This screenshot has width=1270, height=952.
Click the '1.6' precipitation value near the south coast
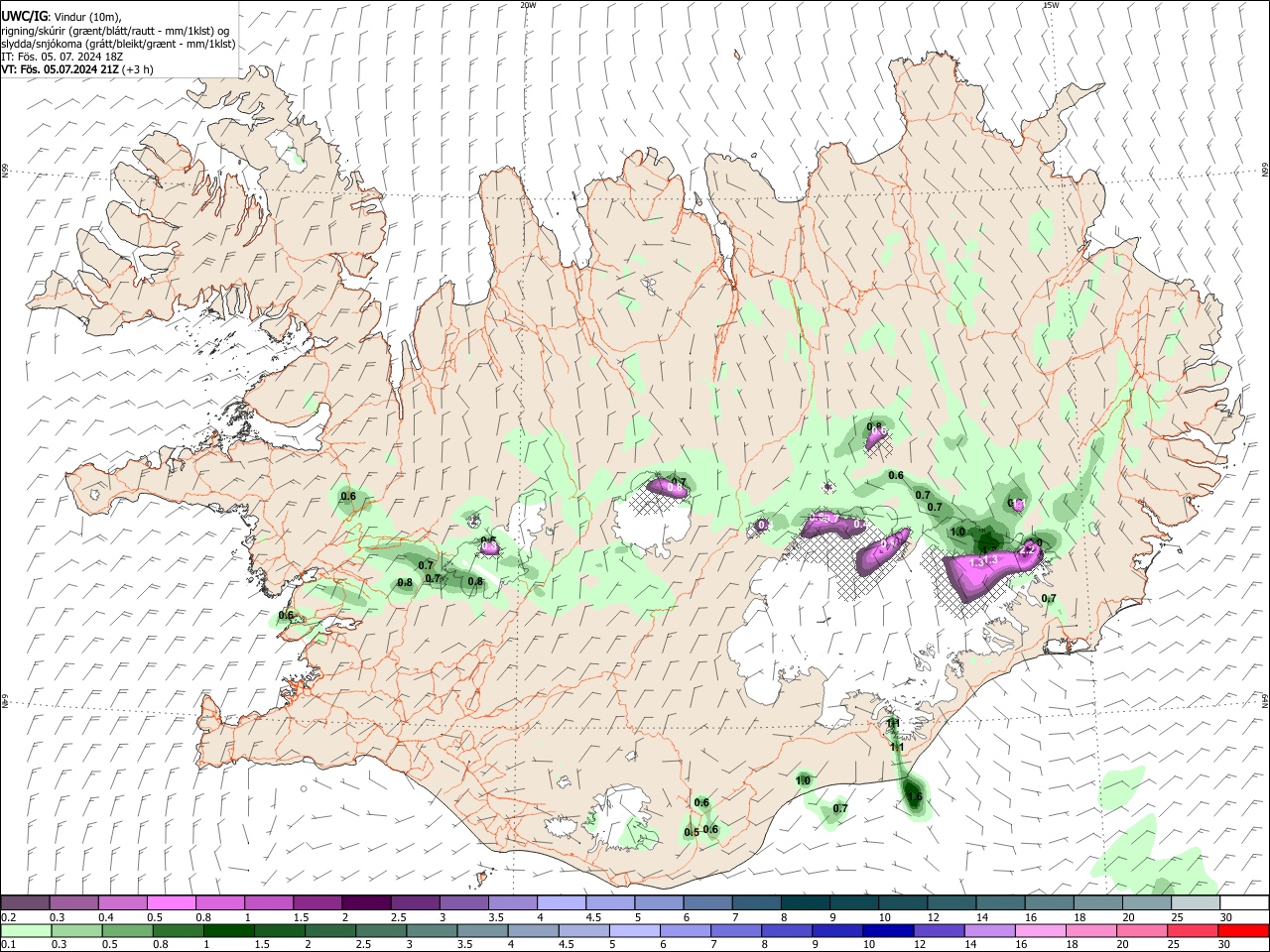click(x=915, y=796)
